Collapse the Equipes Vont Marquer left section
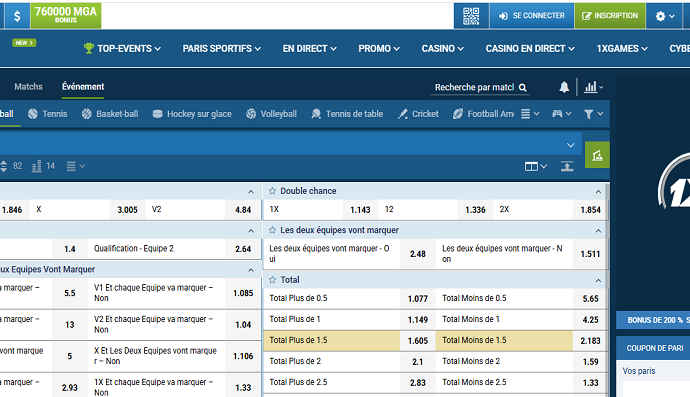This screenshot has height=397, width=690. point(251,270)
